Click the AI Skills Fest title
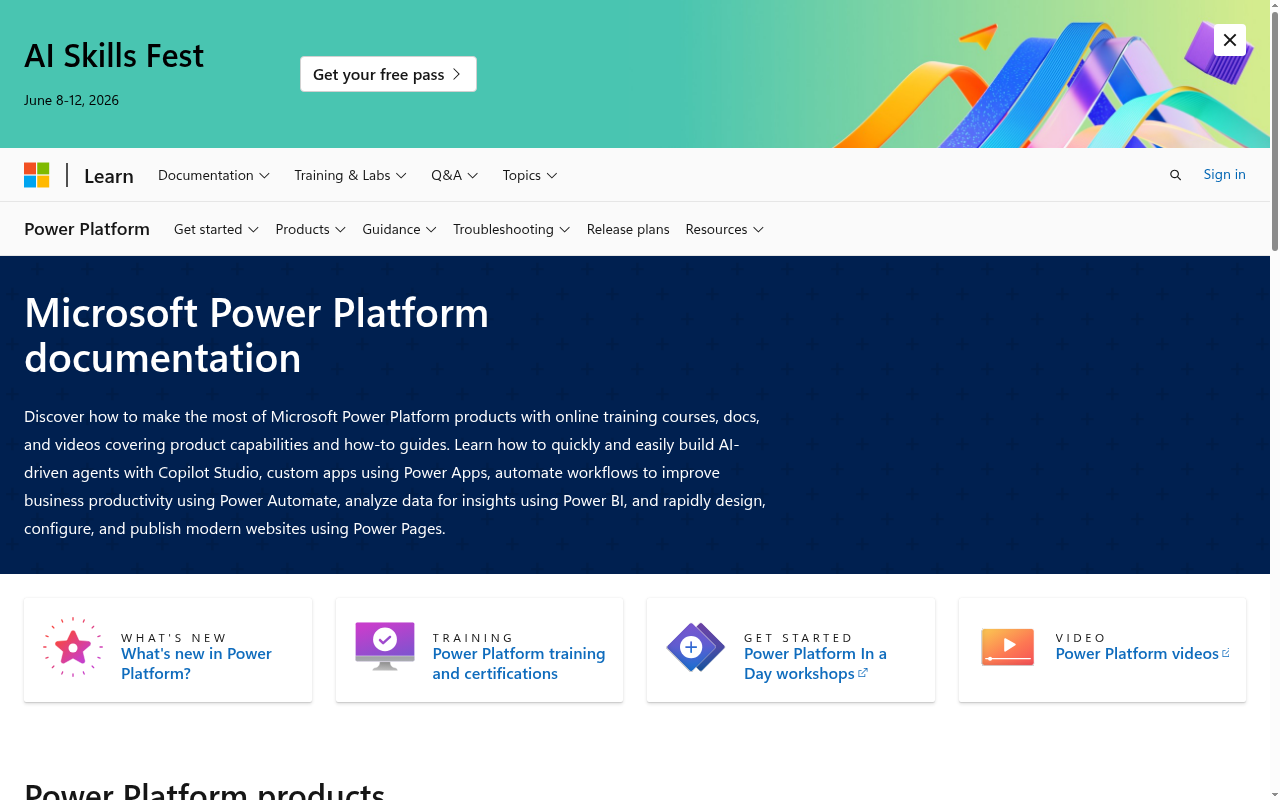This screenshot has width=1280, height=800. click(114, 55)
